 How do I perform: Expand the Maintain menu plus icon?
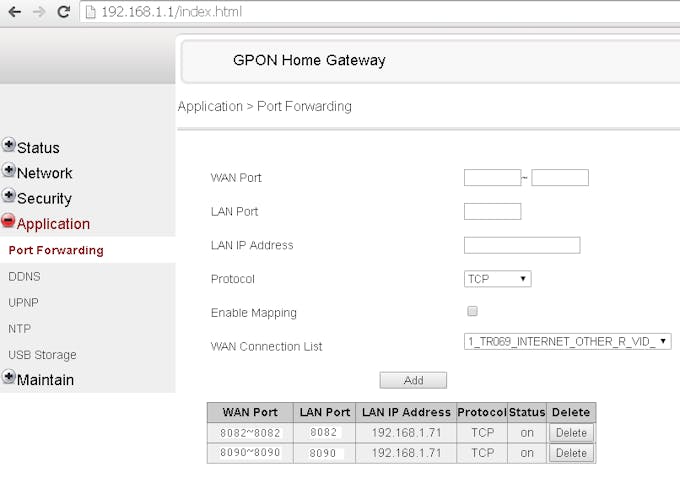coord(8,377)
